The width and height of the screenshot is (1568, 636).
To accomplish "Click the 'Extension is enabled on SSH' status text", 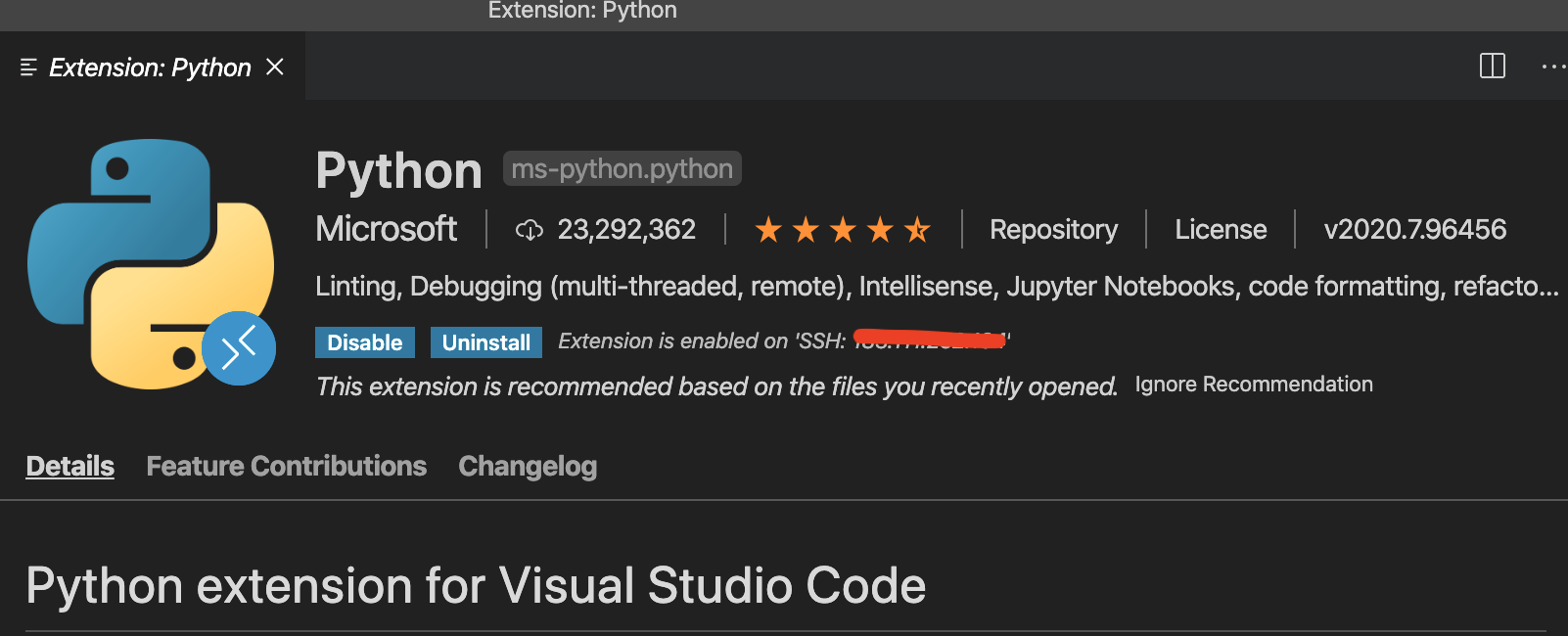I will (x=784, y=341).
